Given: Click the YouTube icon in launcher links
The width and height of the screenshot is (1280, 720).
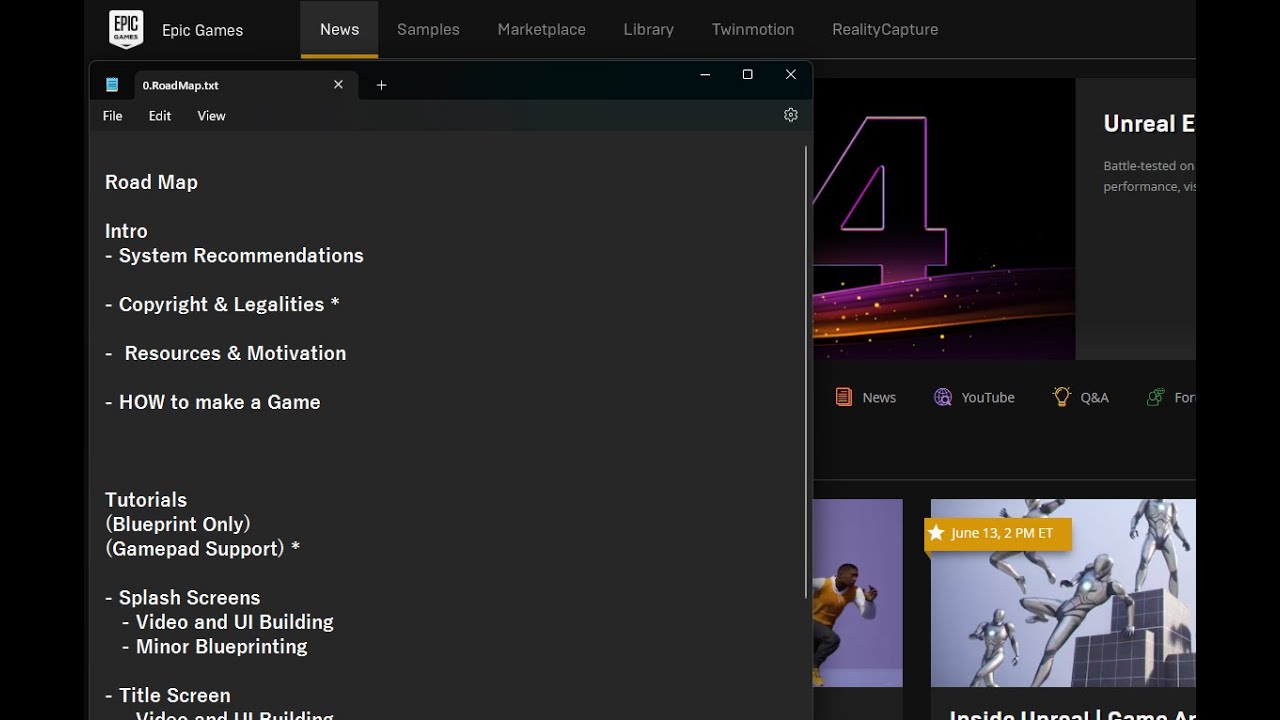Looking at the screenshot, I should [x=943, y=397].
